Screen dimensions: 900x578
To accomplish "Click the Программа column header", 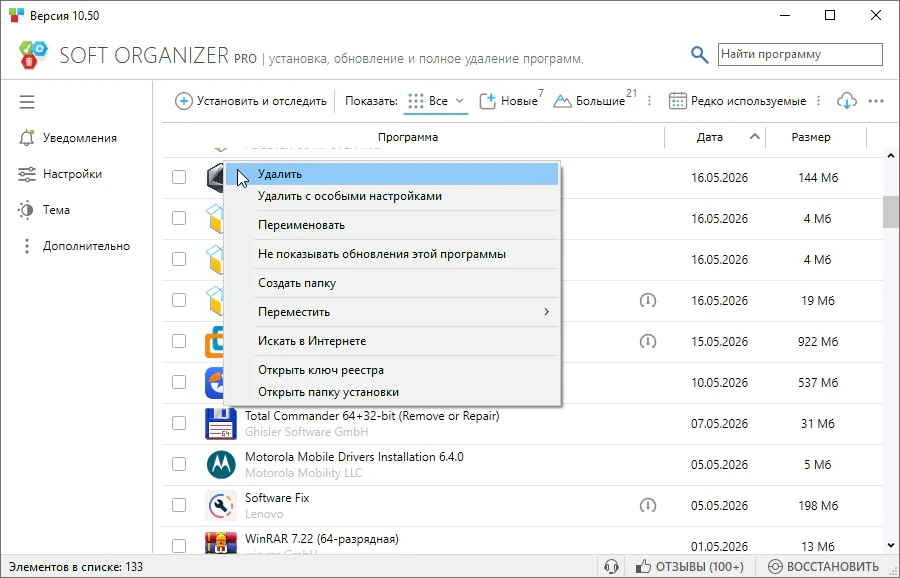I will coord(408,137).
